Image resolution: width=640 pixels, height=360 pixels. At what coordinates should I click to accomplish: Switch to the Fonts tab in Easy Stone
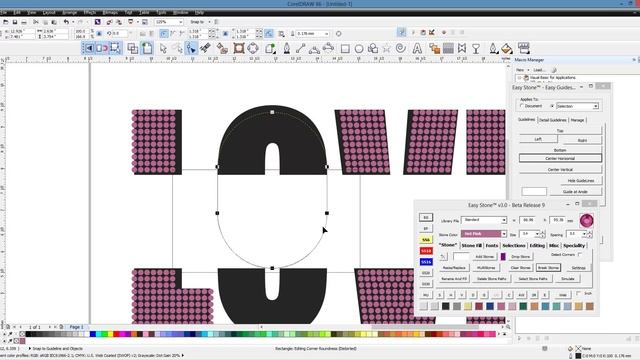point(492,245)
